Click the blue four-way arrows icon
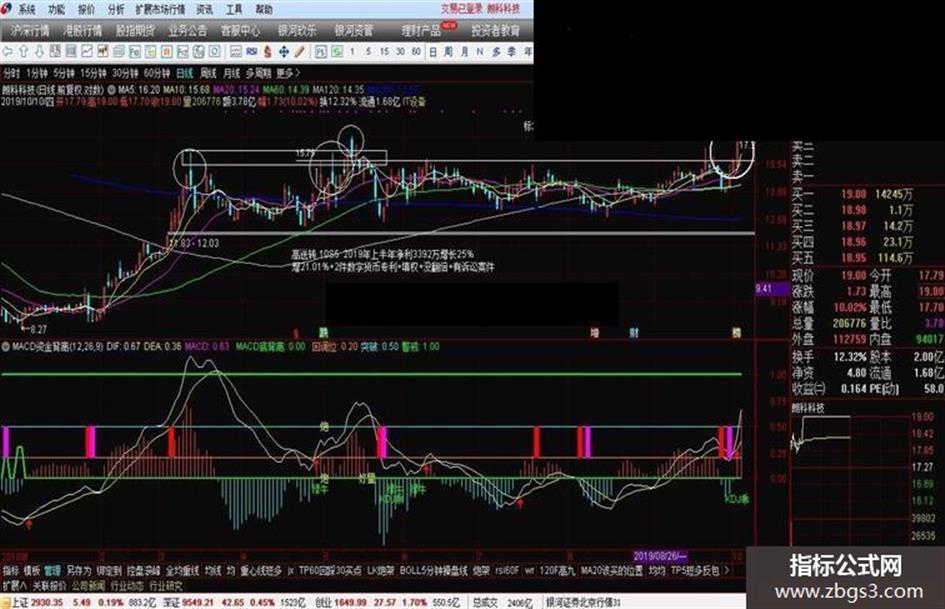The height and width of the screenshot is (609, 945). coord(283,52)
